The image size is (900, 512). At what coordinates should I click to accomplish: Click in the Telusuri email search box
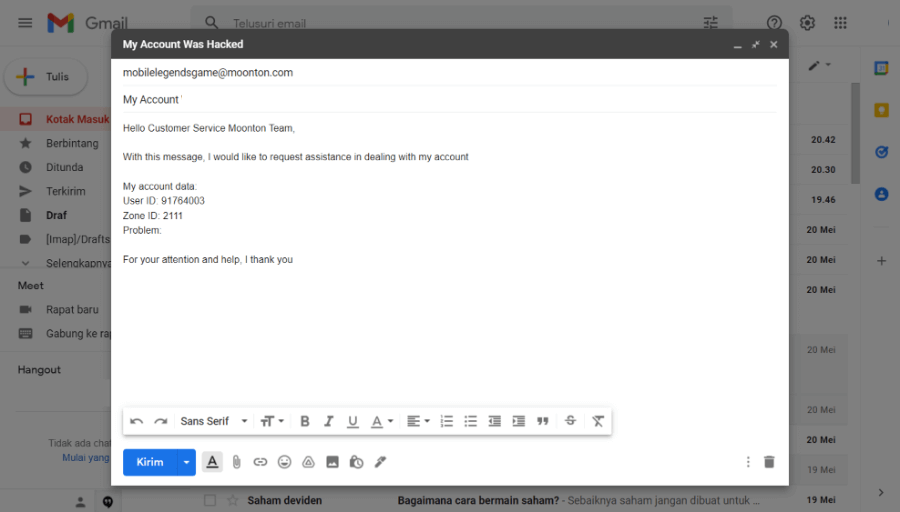click(x=459, y=23)
